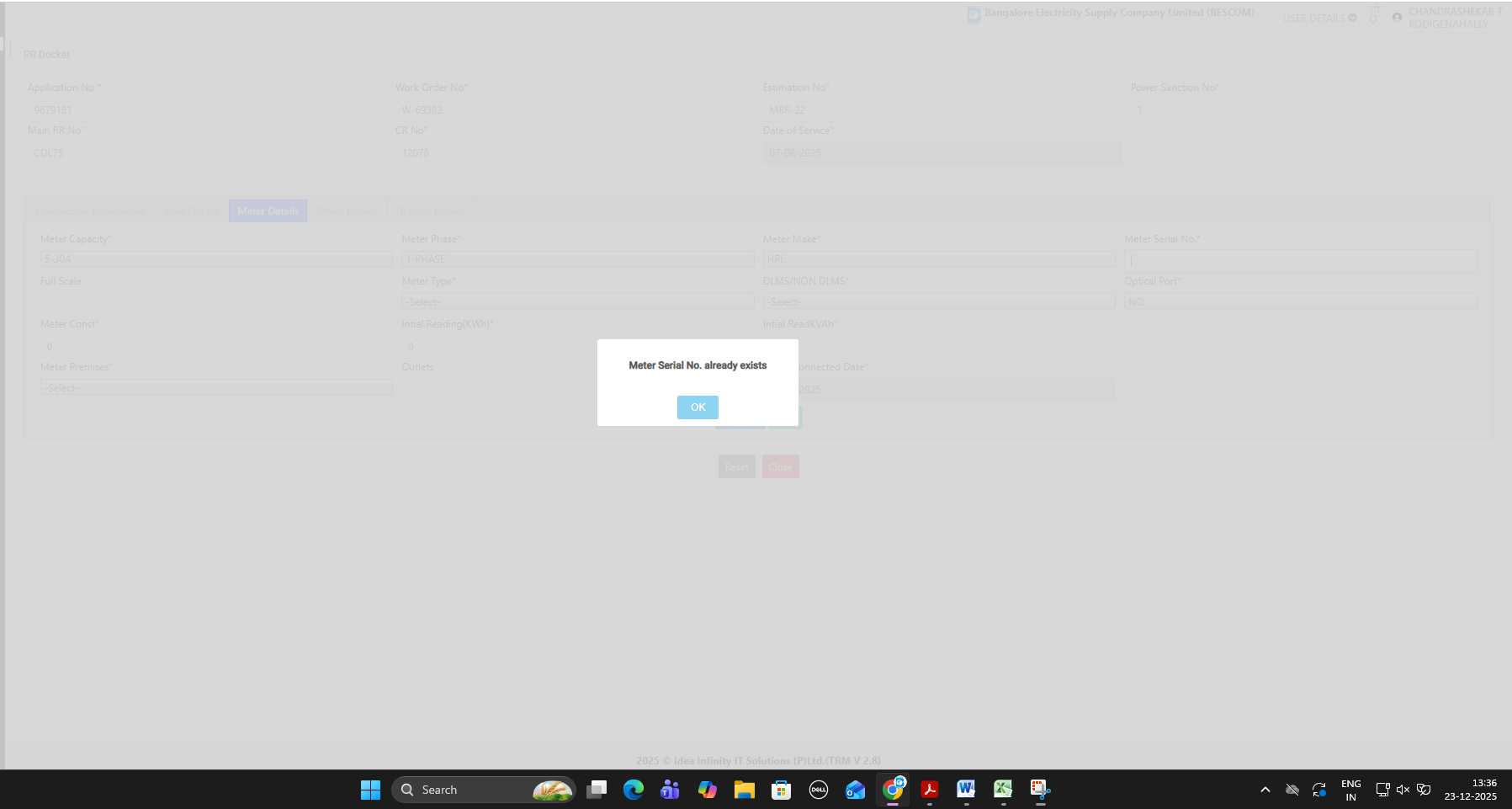Click the ENG IN language indicator
The height and width of the screenshot is (809, 1512).
[x=1351, y=790]
